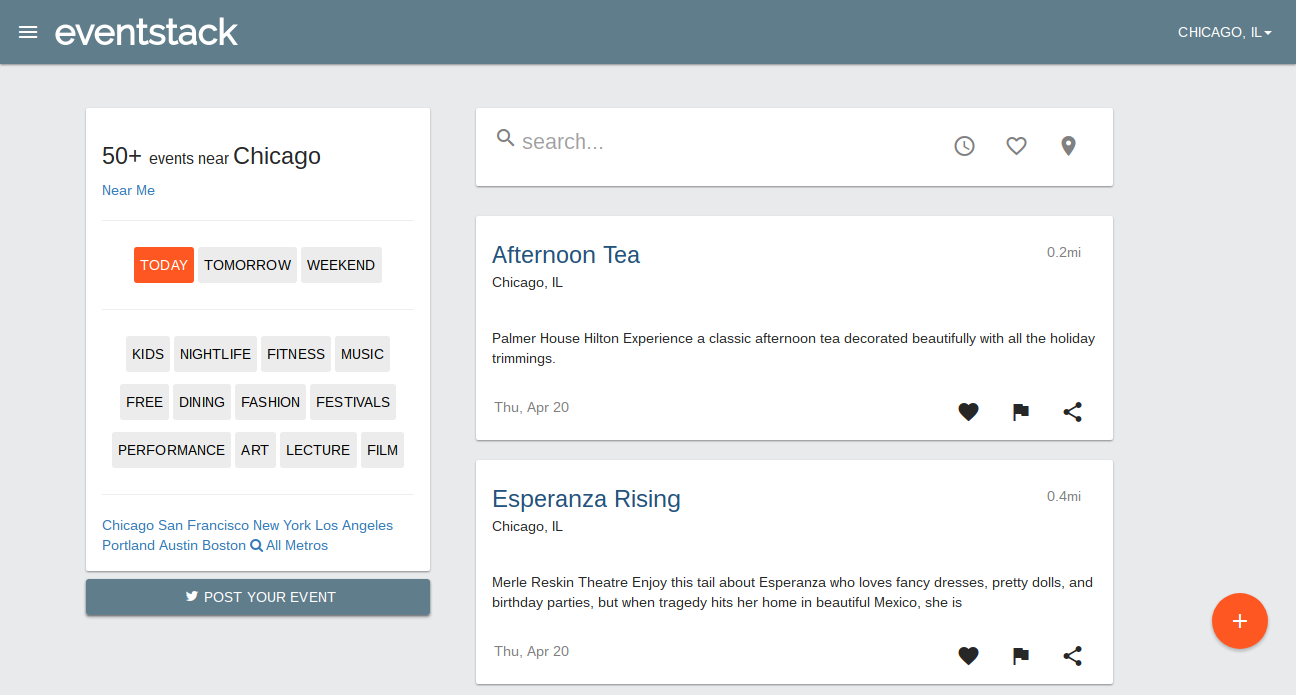Switch to the TOMORROW tab
Image resolution: width=1296 pixels, height=695 pixels.
point(247,264)
